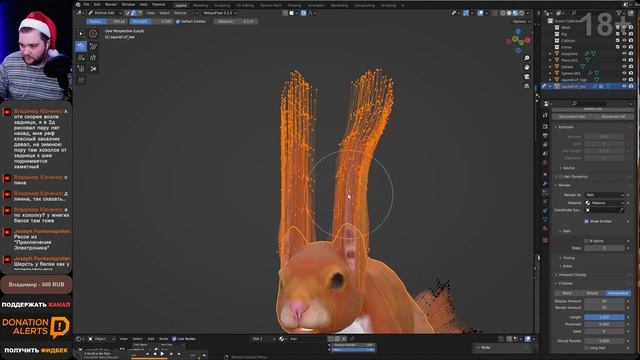Click the pan view hand icon

point(527,67)
